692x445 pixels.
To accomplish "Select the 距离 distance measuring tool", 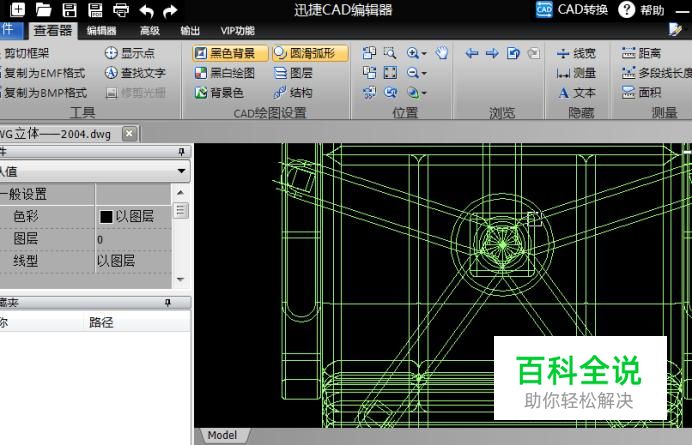I will (x=641, y=53).
